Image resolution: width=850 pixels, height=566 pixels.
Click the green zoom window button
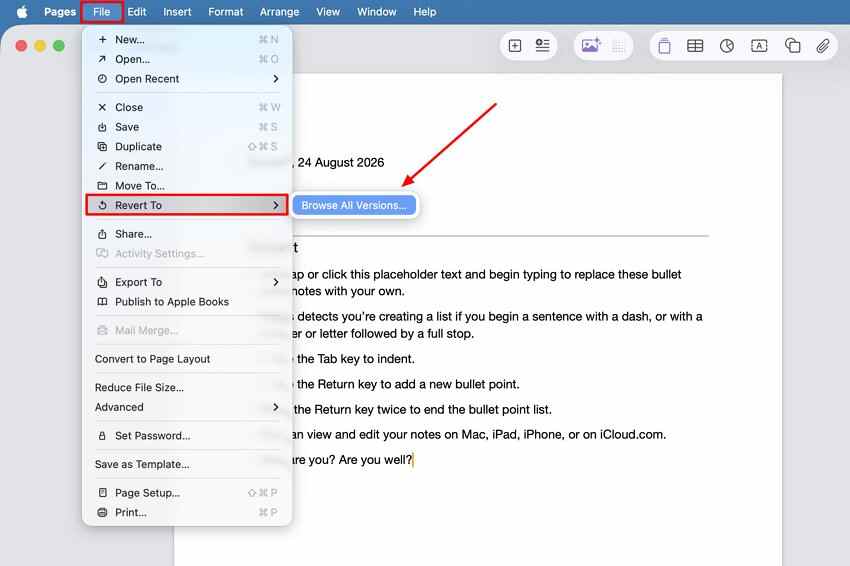click(59, 46)
